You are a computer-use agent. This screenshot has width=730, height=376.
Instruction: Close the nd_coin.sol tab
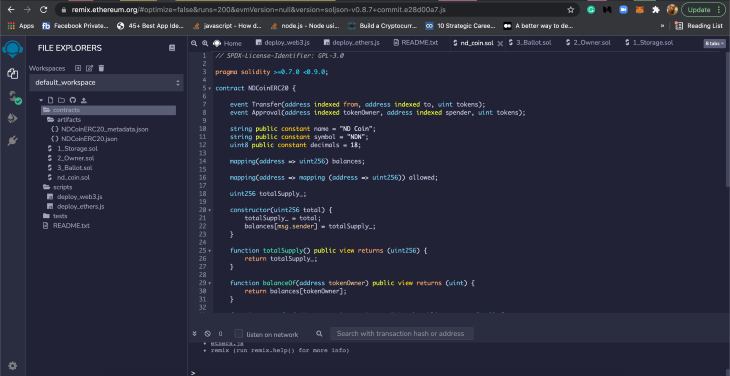click(x=500, y=43)
